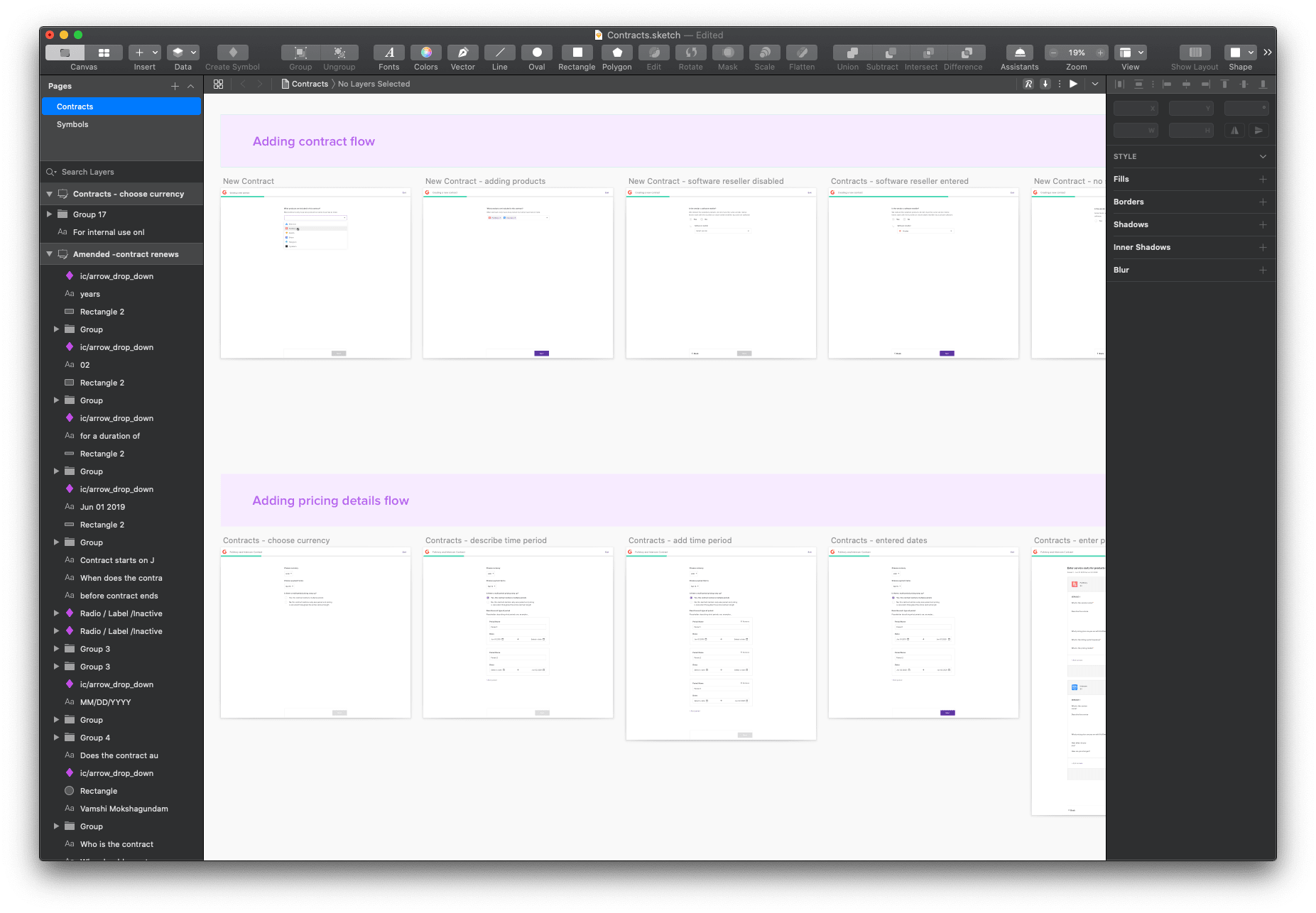Expand the Group 17 layer
Viewport: 1316px width, 913px height.
[x=49, y=214]
